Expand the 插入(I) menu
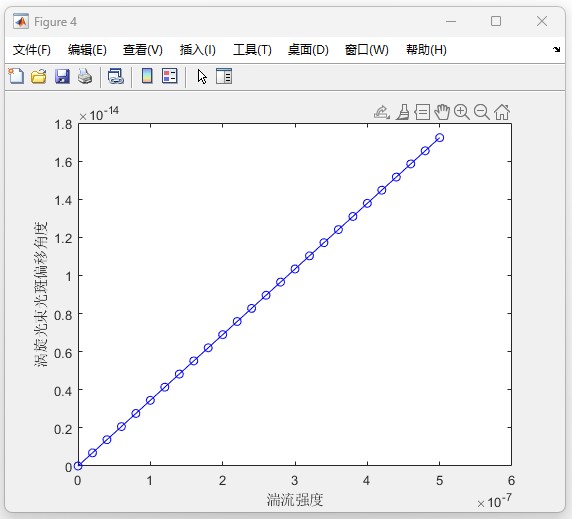Screen dimensions: 572x519 [198, 50]
